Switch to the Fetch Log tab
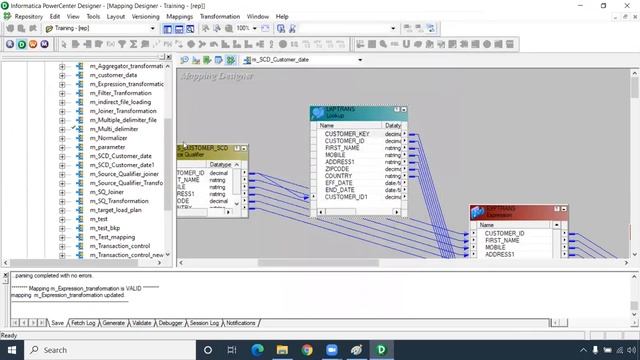The width and height of the screenshot is (640, 360). pyautogui.click(x=83, y=323)
